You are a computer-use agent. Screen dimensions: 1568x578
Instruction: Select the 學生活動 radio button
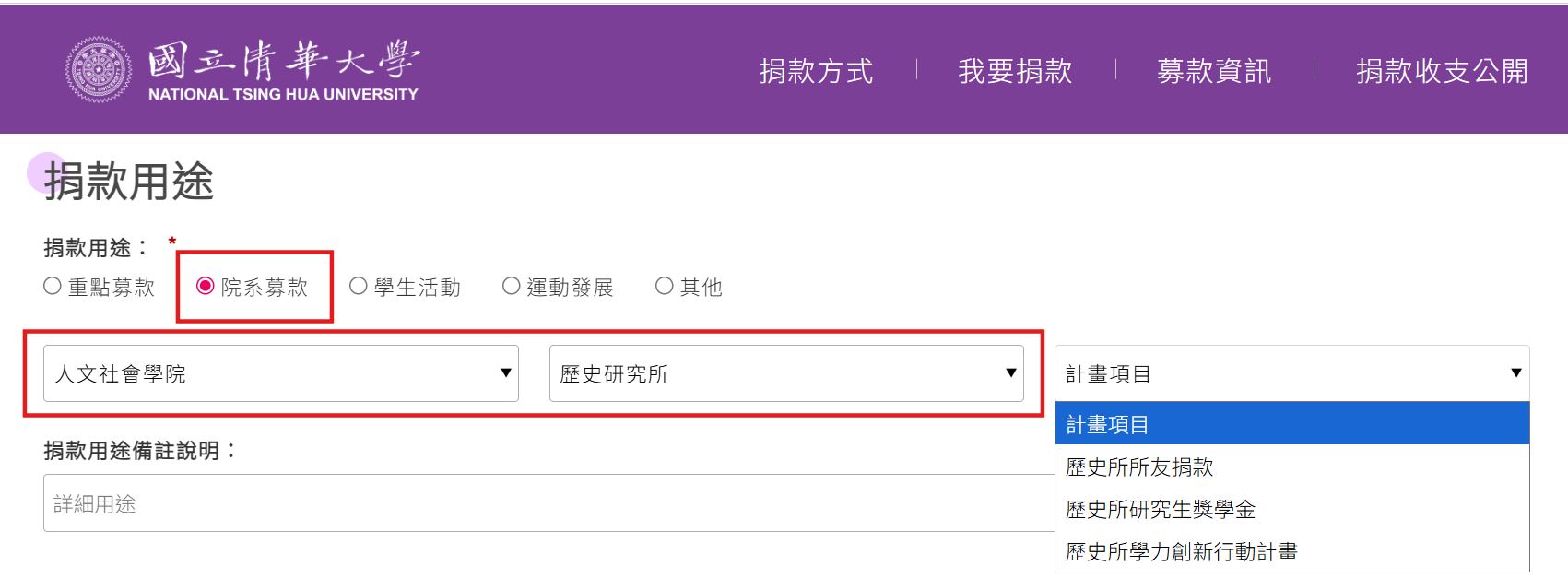point(359,287)
